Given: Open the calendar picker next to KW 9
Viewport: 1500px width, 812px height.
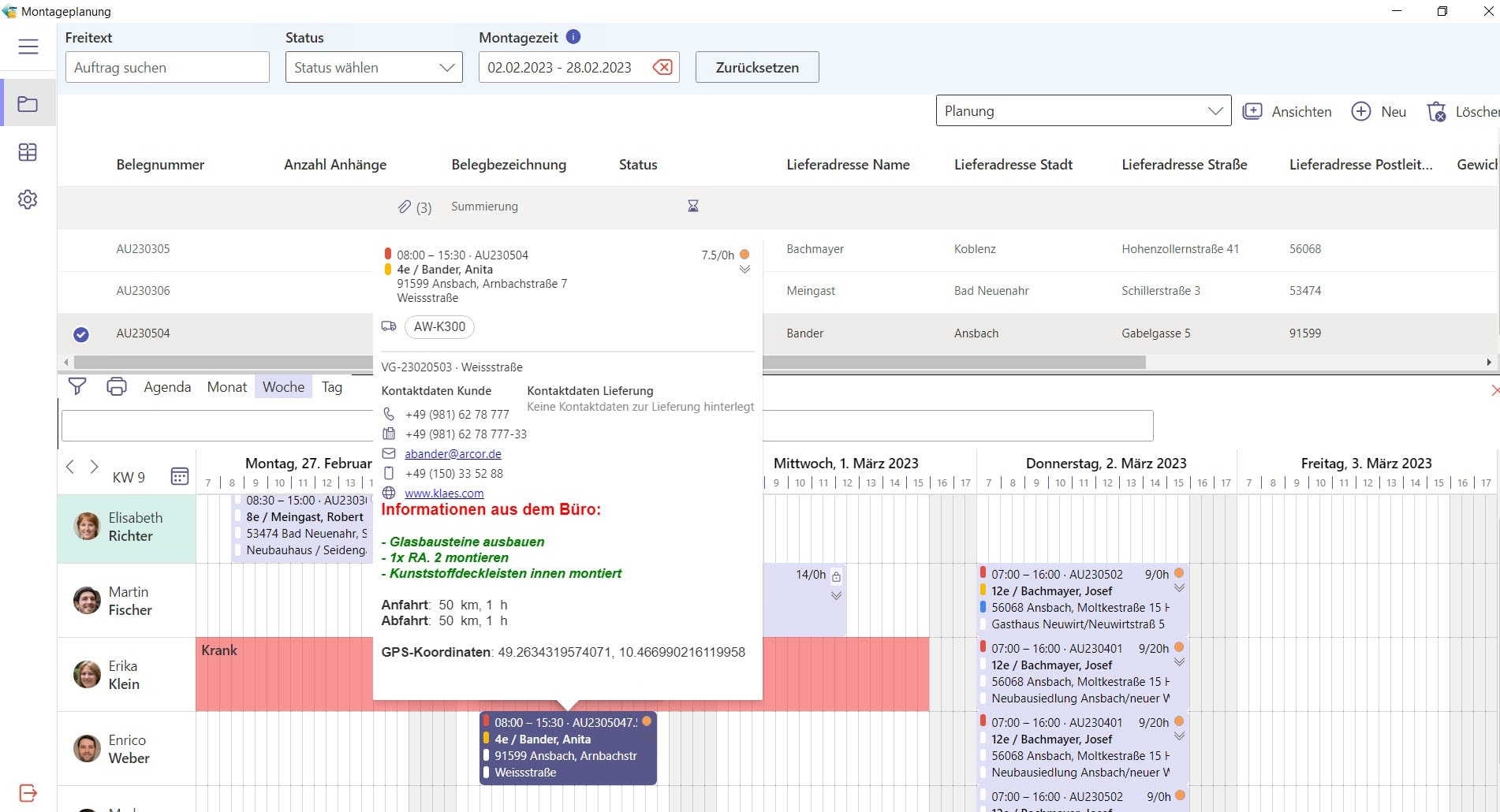Looking at the screenshot, I should [180, 476].
